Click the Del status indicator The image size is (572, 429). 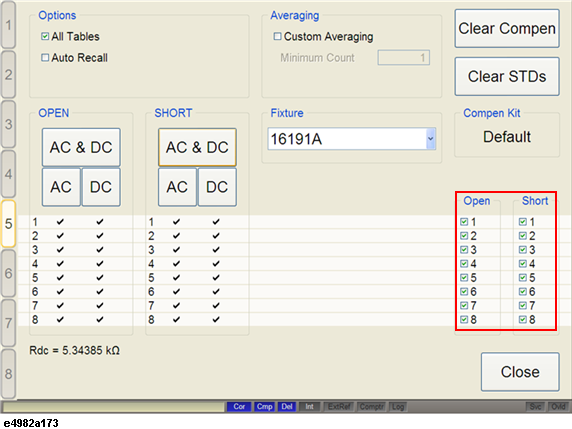(287, 406)
